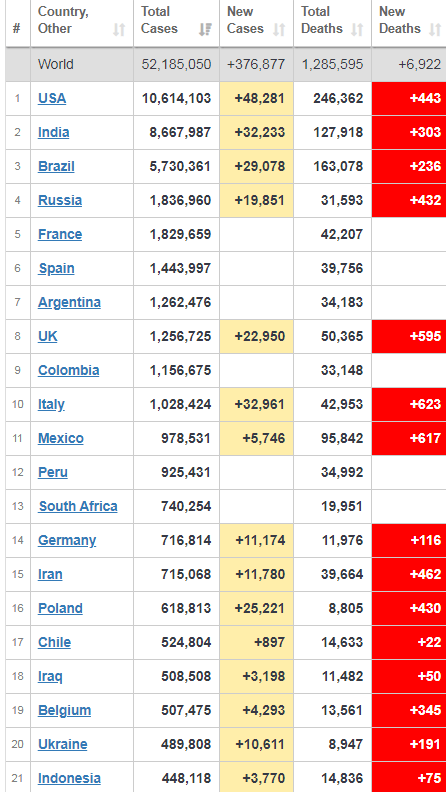Select the World summary row

coord(226,65)
